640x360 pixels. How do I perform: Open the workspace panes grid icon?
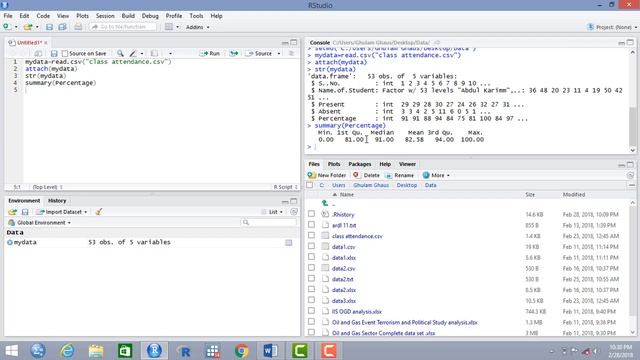(169, 27)
